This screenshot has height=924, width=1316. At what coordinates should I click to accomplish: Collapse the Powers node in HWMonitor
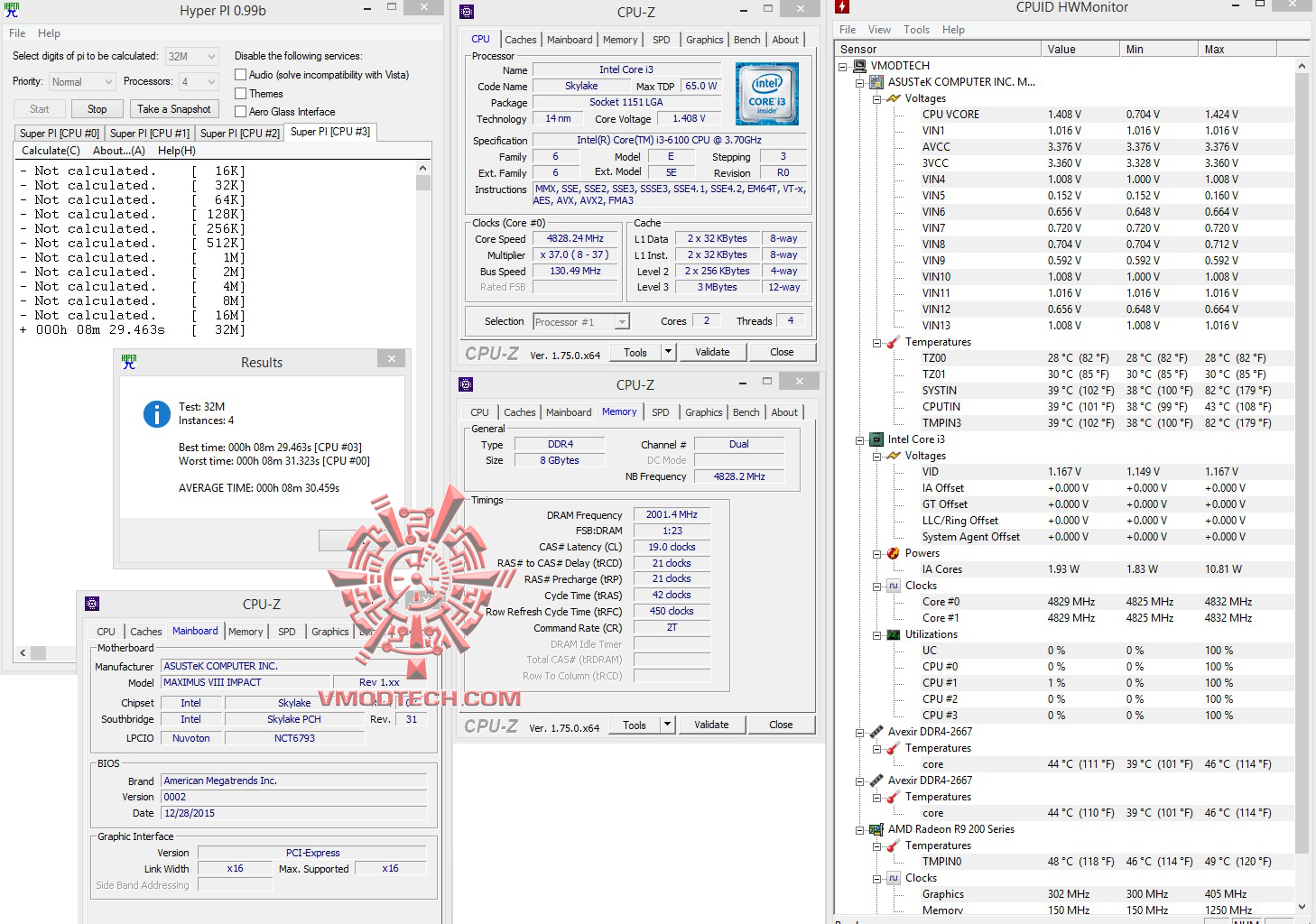pyautogui.click(x=877, y=553)
